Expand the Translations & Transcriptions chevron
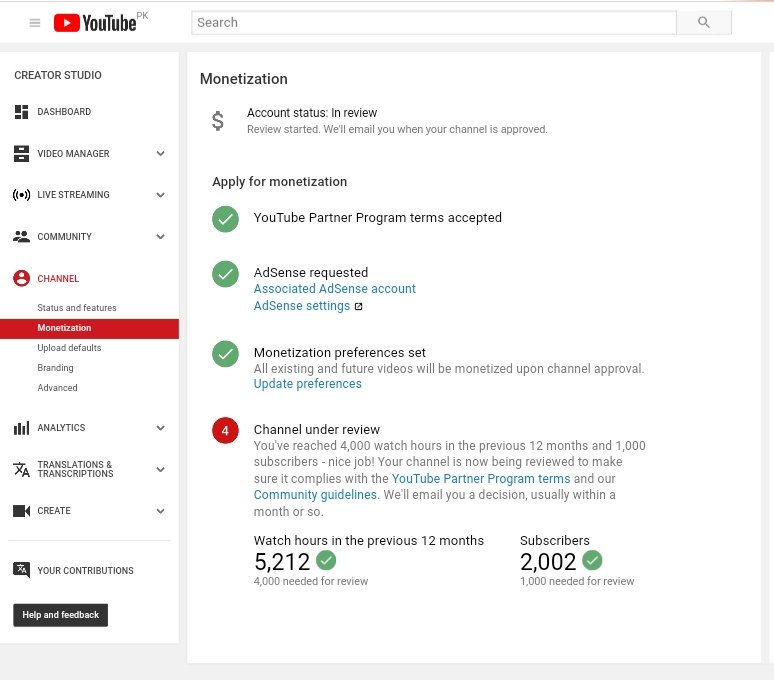Image resolution: width=774 pixels, height=680 pixels. pos(160,469)
